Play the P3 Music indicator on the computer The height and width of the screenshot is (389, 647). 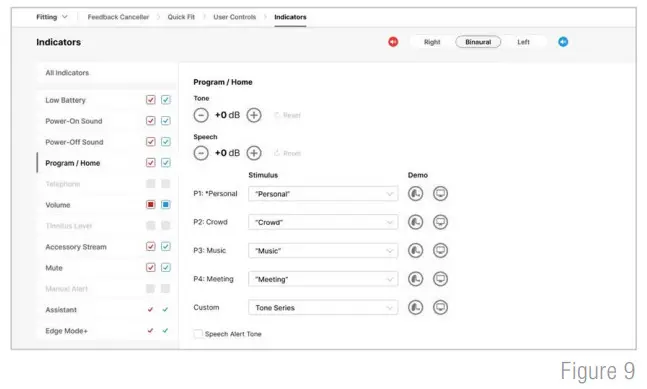440,250
